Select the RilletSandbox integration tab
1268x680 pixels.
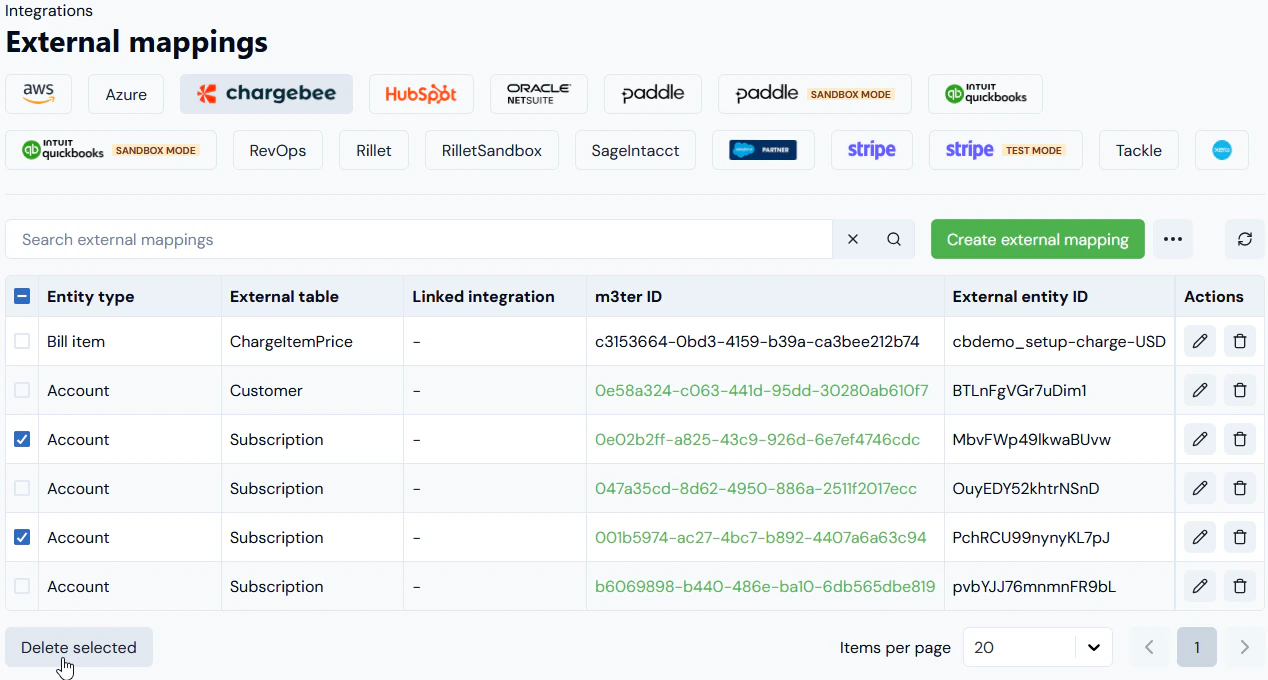point(492,150)
